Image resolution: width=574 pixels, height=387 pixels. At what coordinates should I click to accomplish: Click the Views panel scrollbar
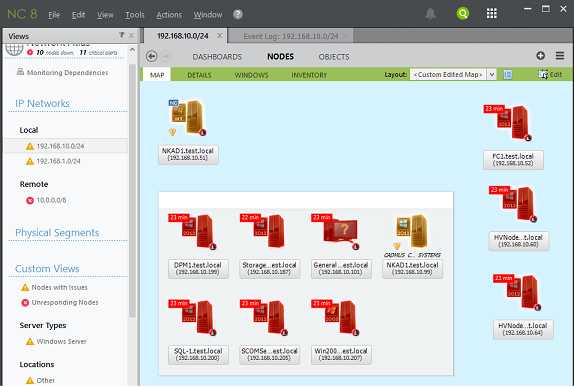coord(133,190)
